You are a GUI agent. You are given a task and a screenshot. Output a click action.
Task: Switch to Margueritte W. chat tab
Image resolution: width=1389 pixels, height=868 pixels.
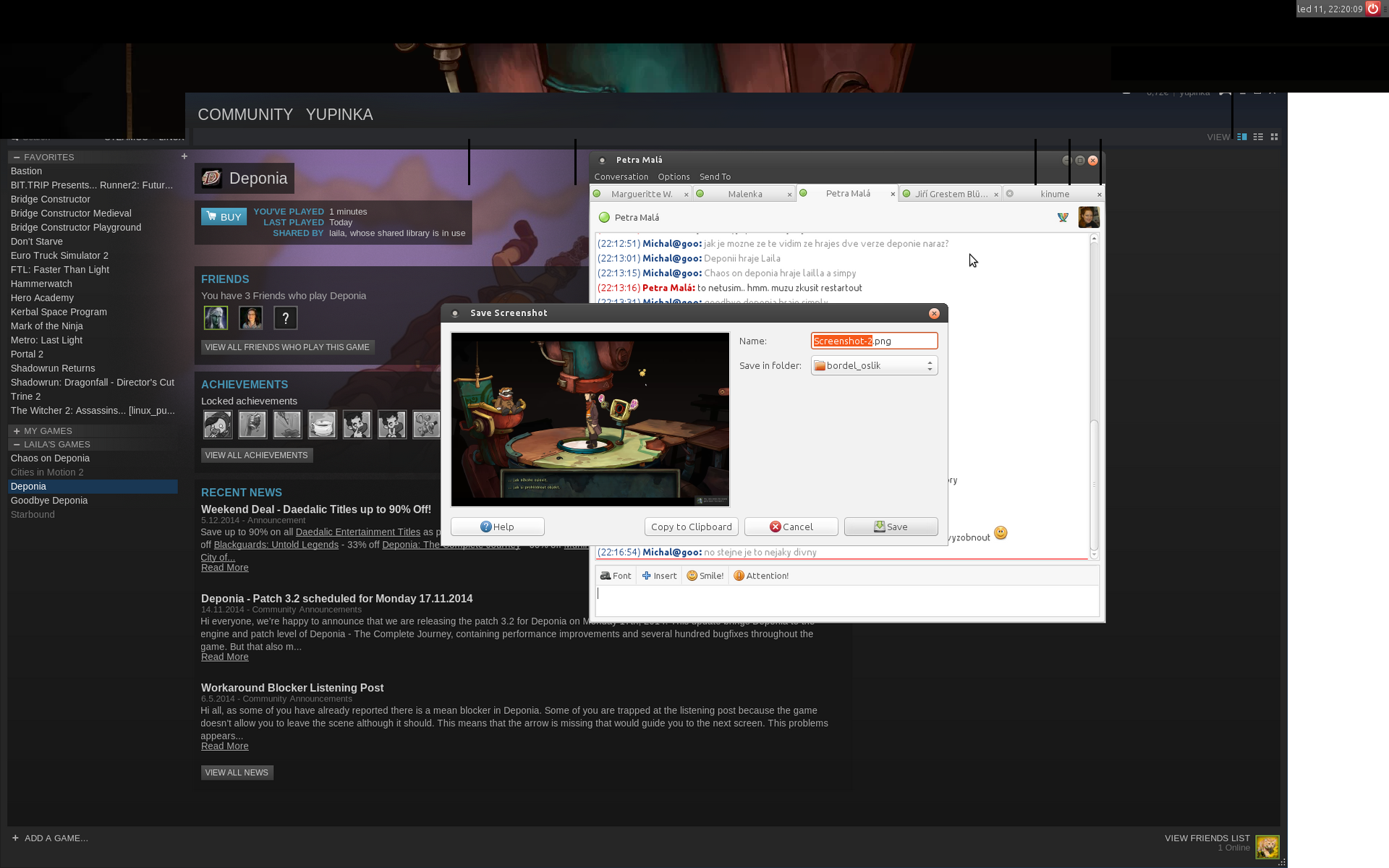(641, 194)
